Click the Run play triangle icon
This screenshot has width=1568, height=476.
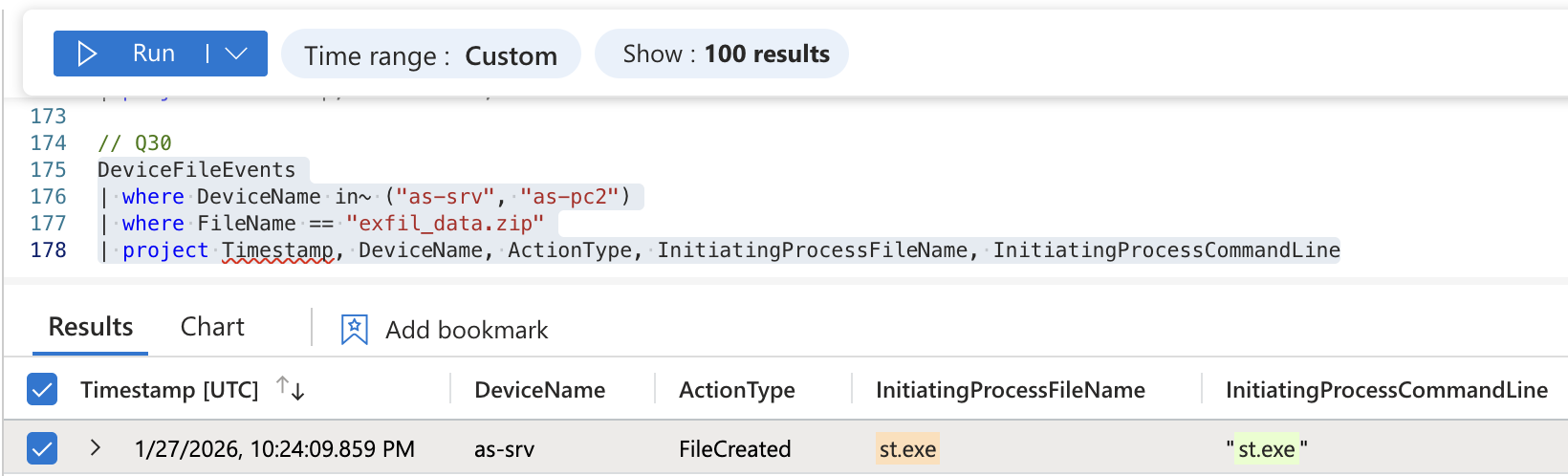pos(87,54)
